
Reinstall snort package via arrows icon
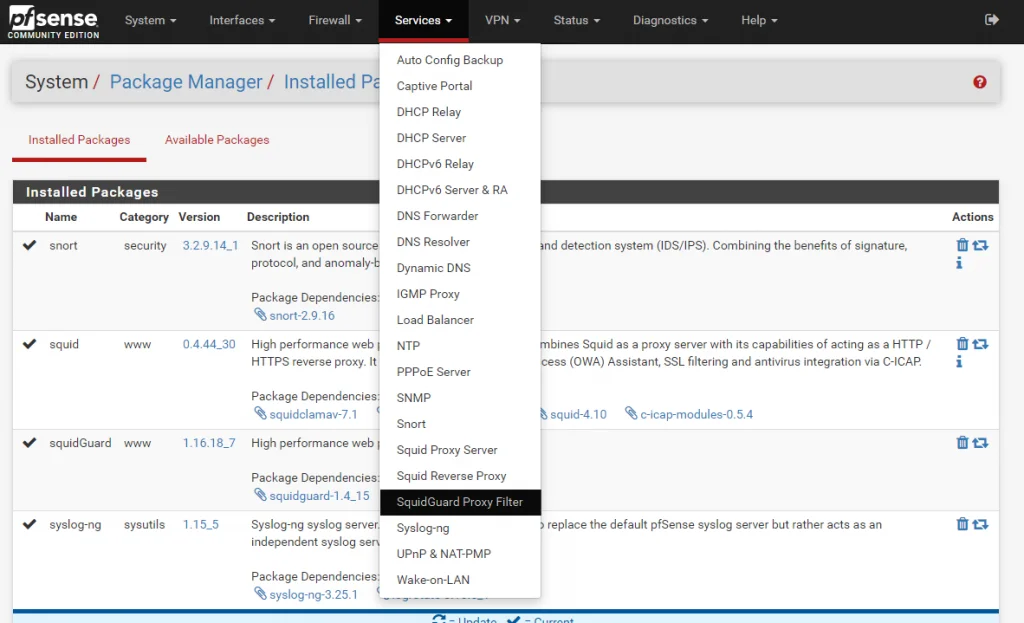980,245
